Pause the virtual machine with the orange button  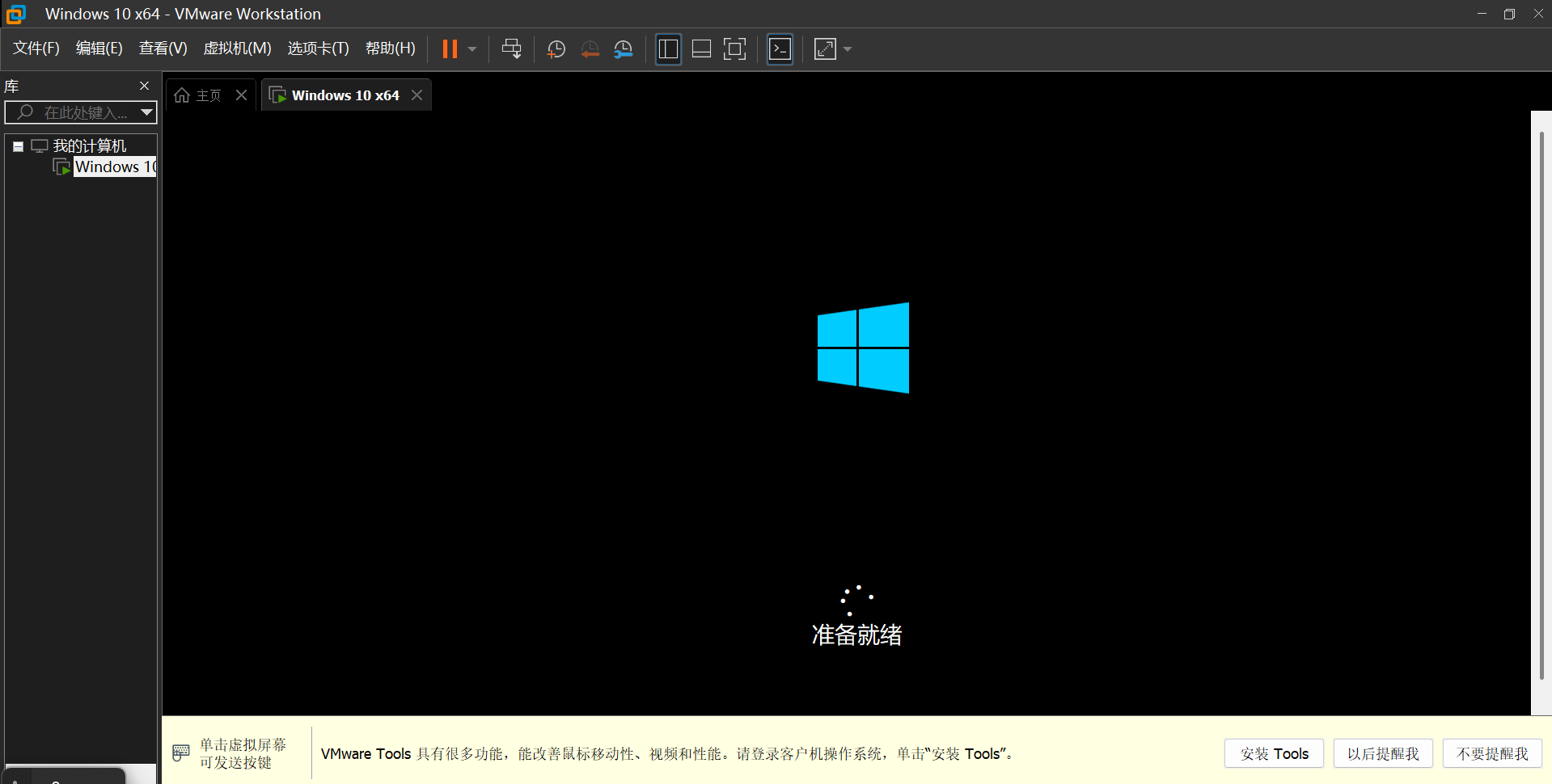click(450, 49)
